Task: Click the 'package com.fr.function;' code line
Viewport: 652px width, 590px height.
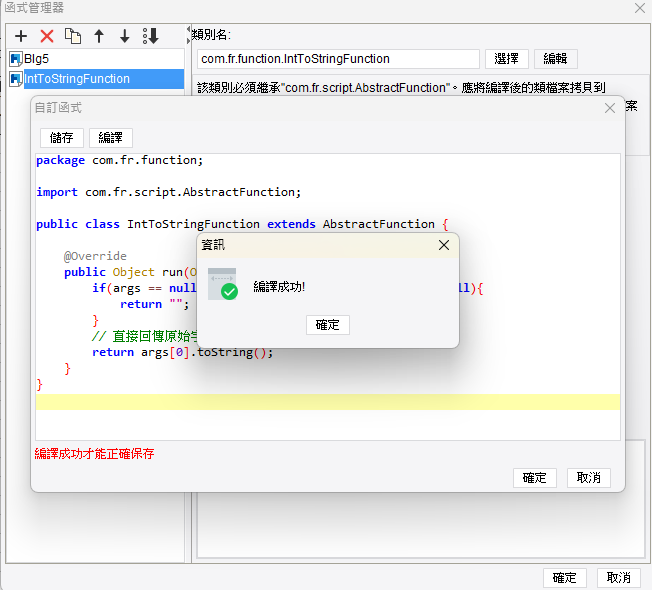Action: pos(120,160)
